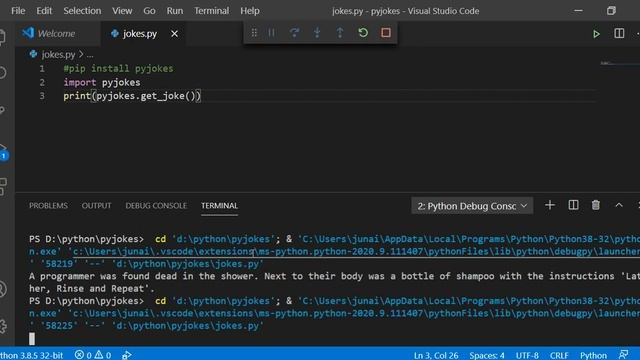Click on the '#pip install pyjokes' comment

118,69
